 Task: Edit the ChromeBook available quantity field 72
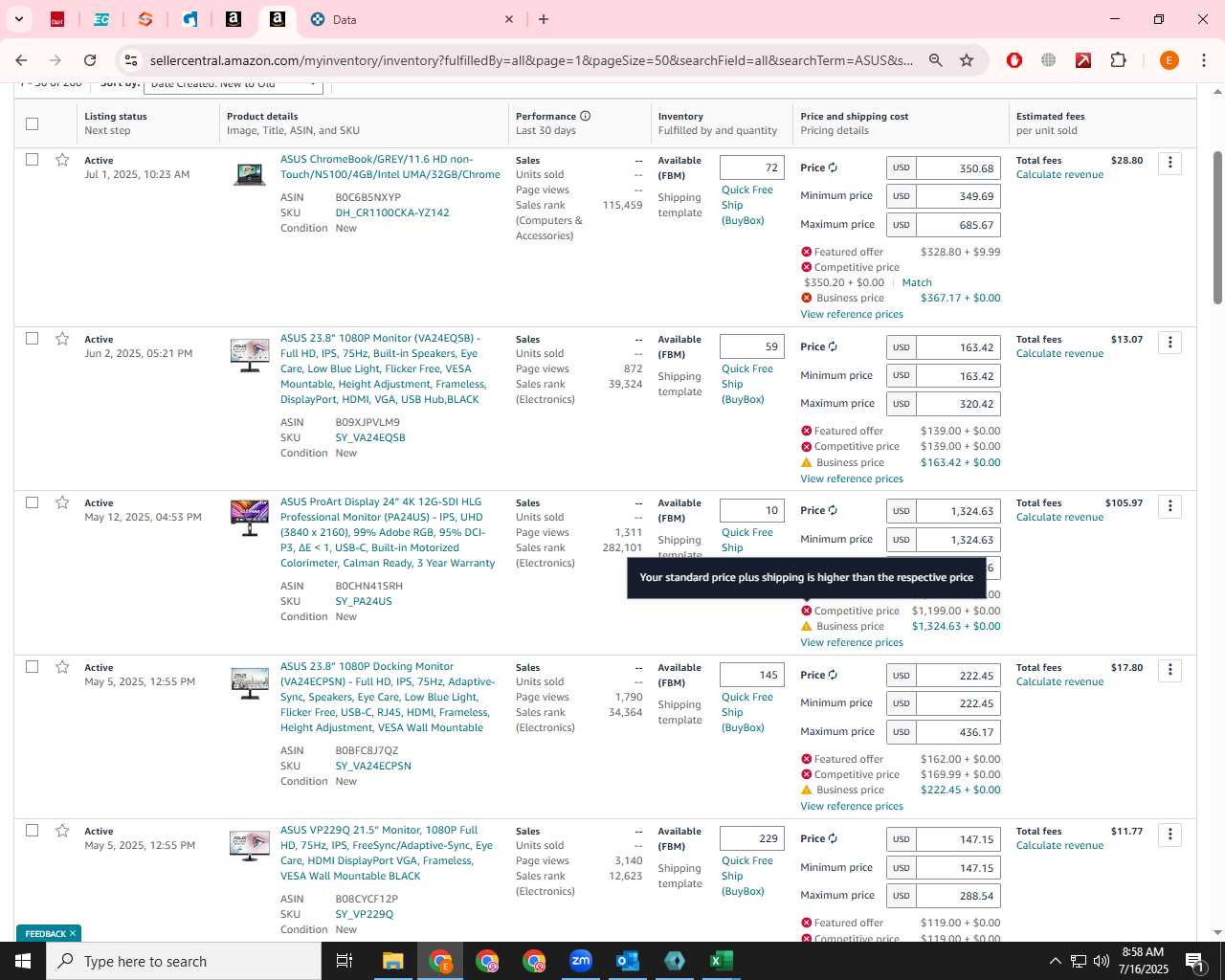(752, 167)
